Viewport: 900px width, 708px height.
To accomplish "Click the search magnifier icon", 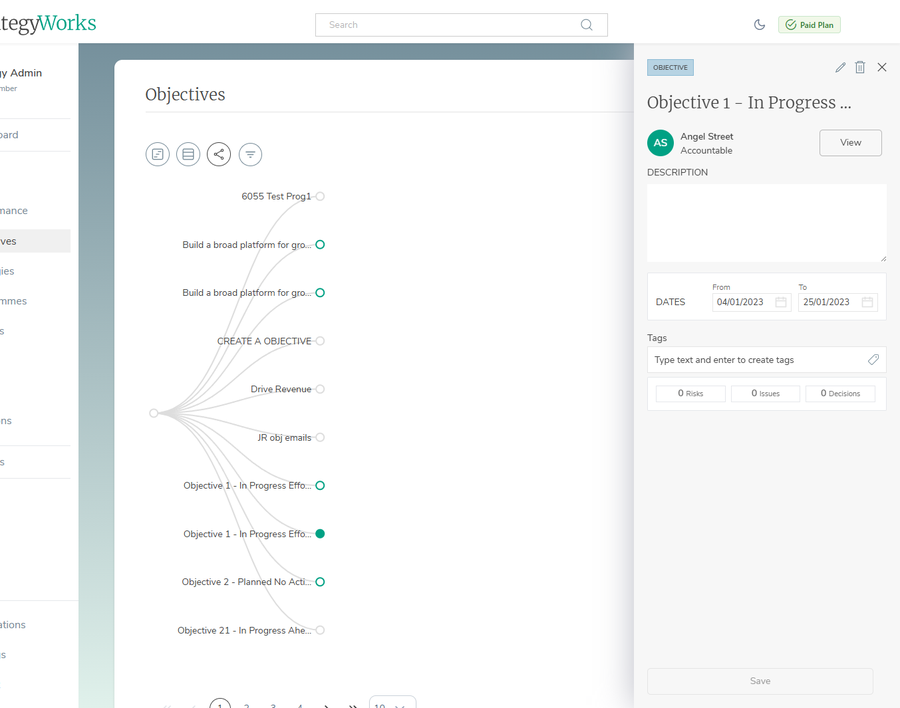I will (x=587, y=25).
